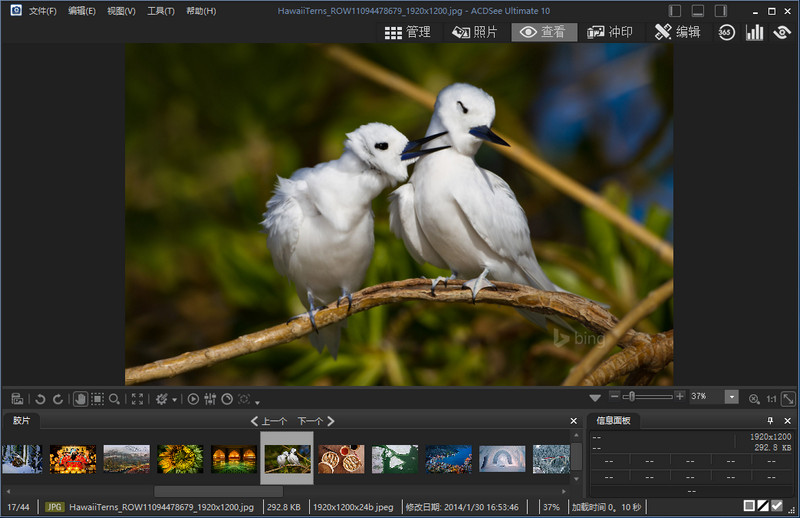Rotate the image left
The height and width of the screenshot is (518, 800).
(x=41, y=398)
